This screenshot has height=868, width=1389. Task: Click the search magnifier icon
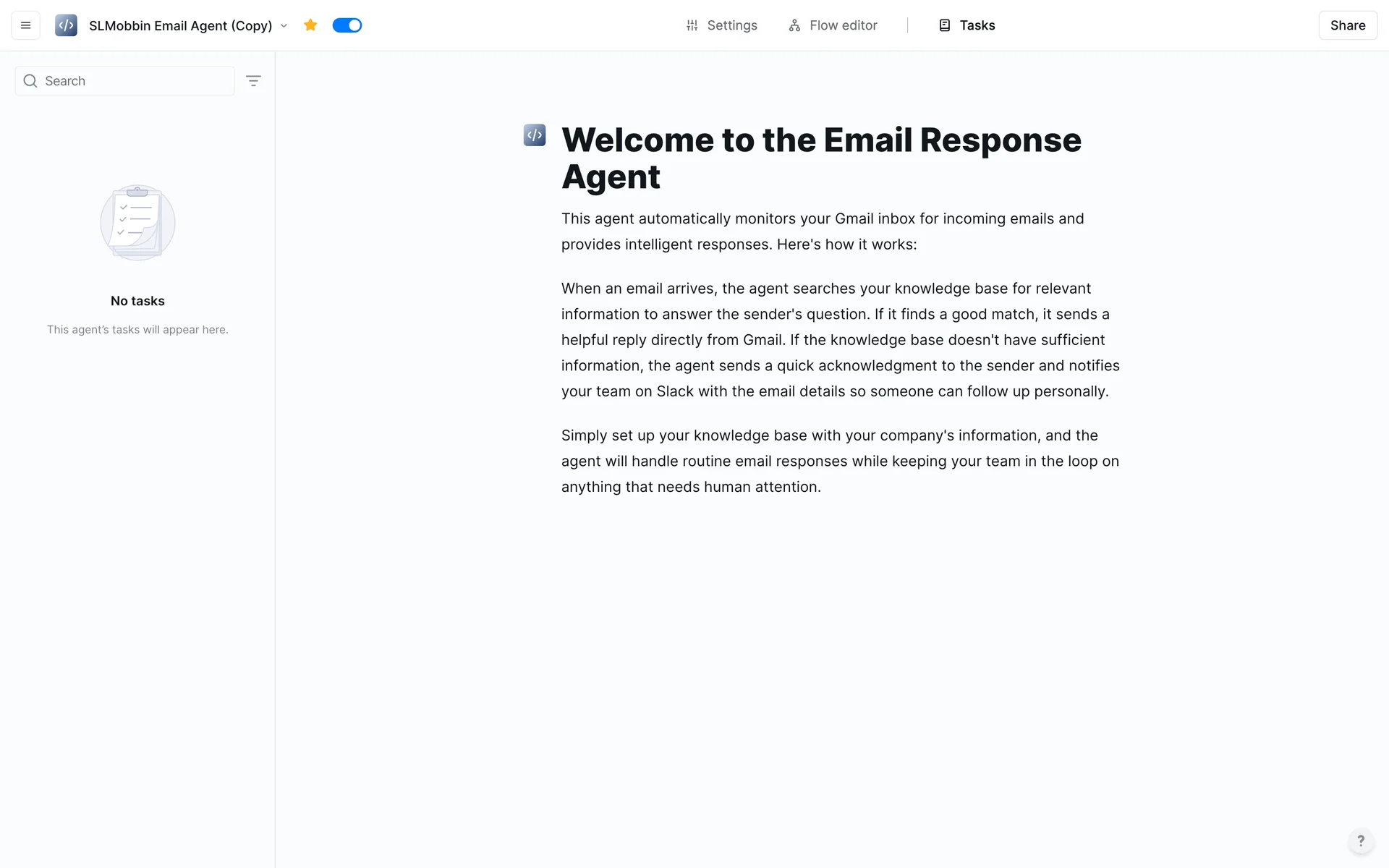coord(30,81)
